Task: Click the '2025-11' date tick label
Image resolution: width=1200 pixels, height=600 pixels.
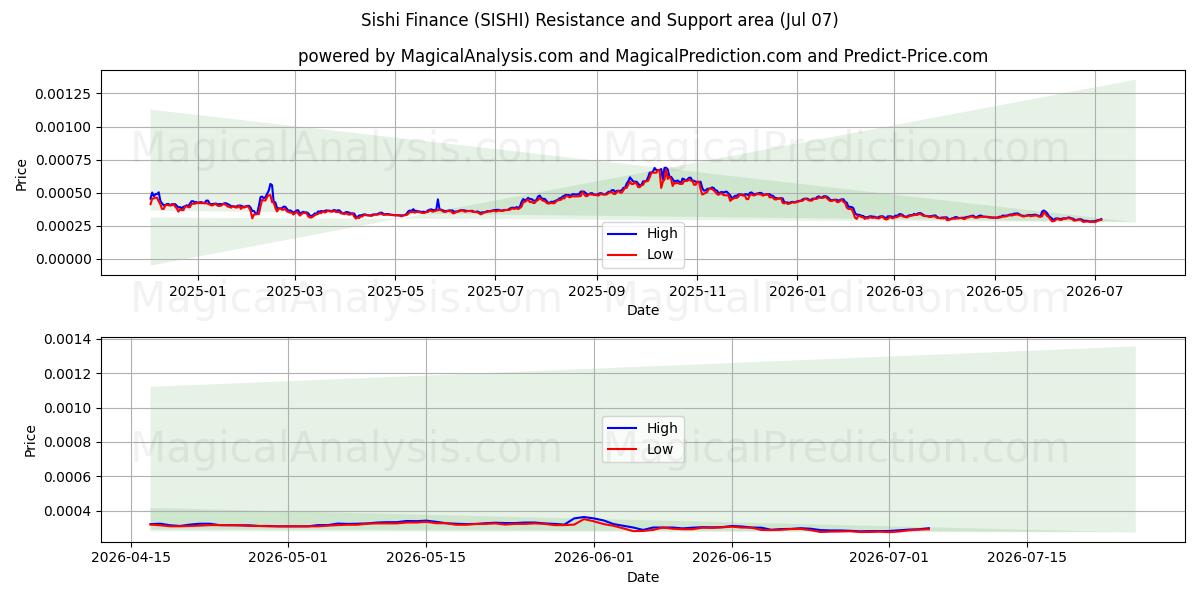Action: click(x=697, y=291)
